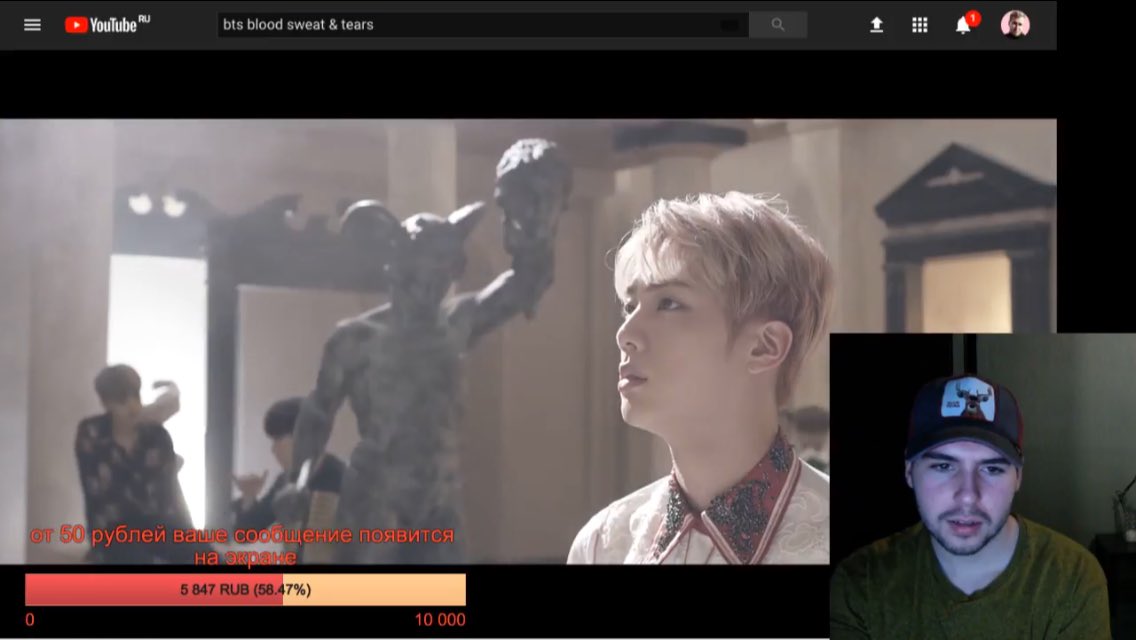Click the on-screen keyboard icon in search box
This screenshot has height=640, width=1136.
[730, 25]
